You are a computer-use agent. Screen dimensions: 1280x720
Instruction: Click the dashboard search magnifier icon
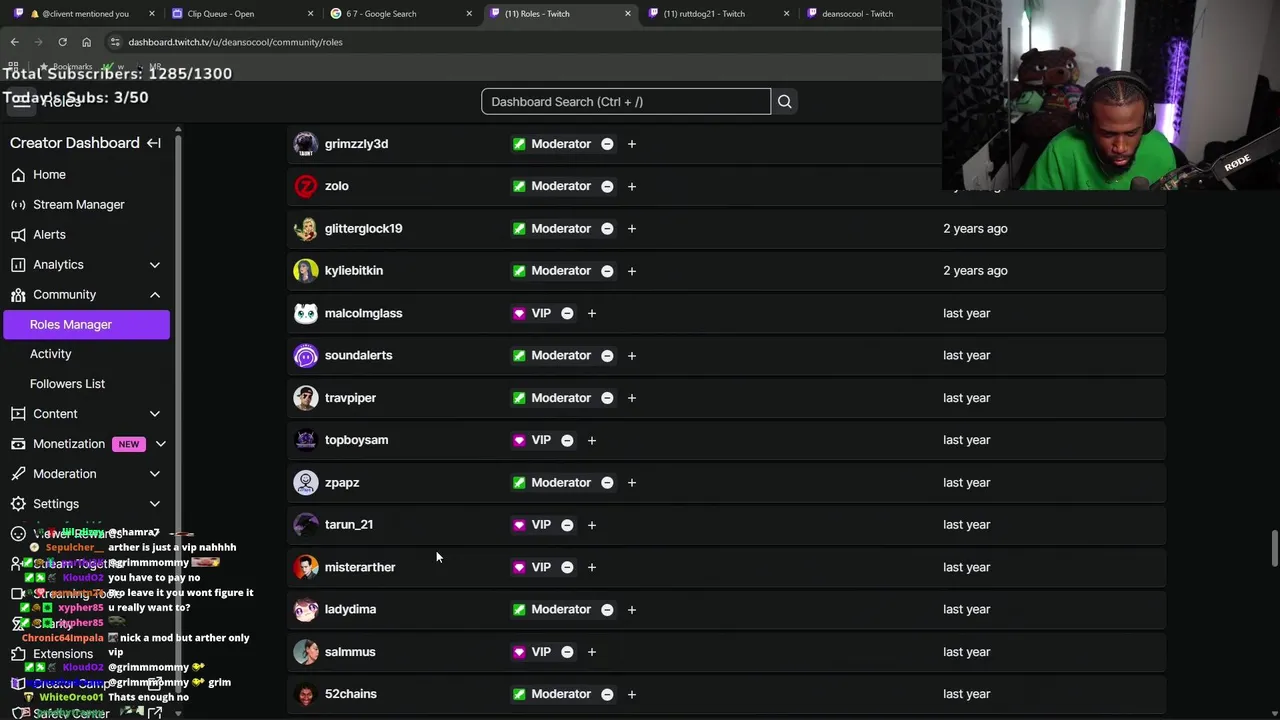point(785,101)
